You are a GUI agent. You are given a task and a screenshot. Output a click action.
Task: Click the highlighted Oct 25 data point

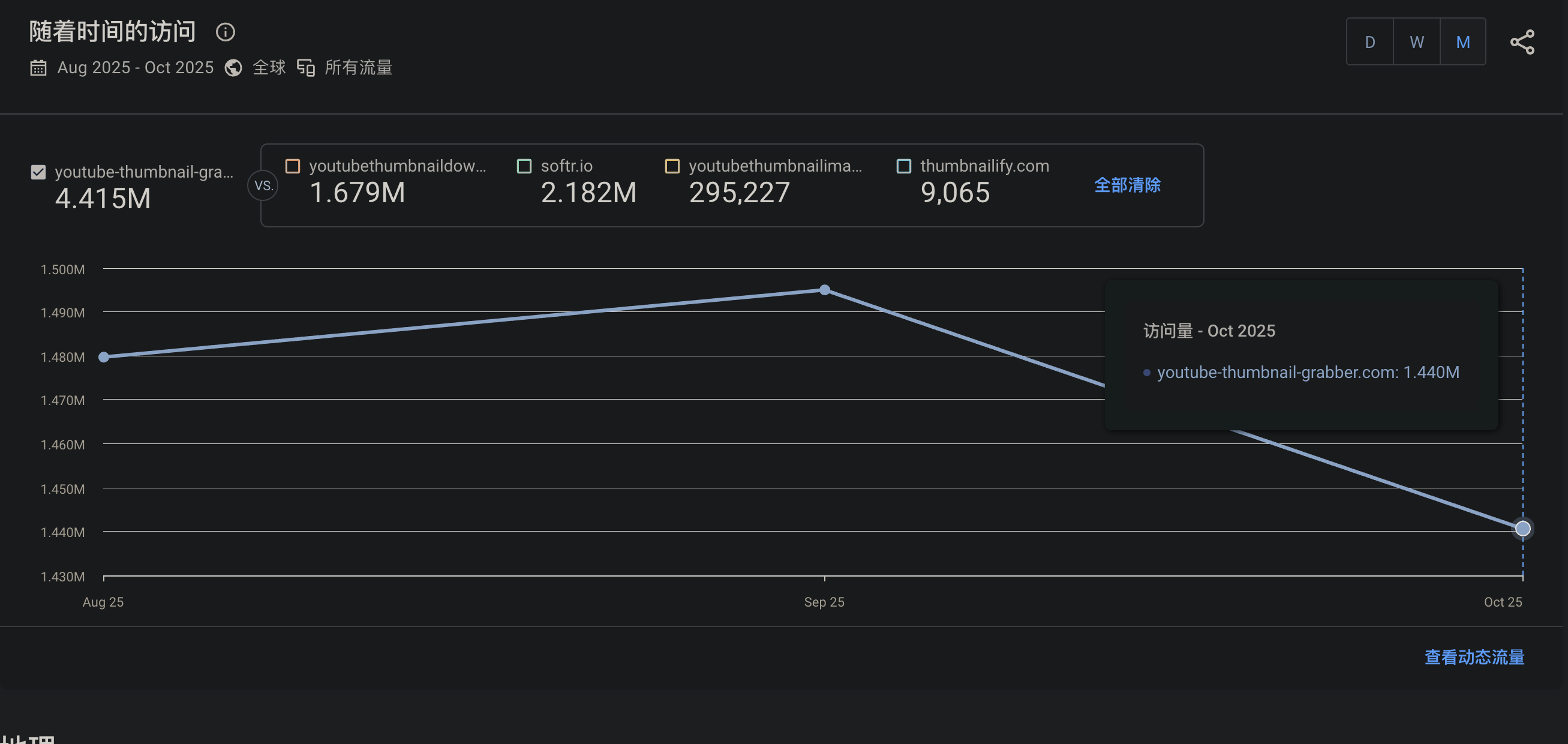click(1522, 529)
